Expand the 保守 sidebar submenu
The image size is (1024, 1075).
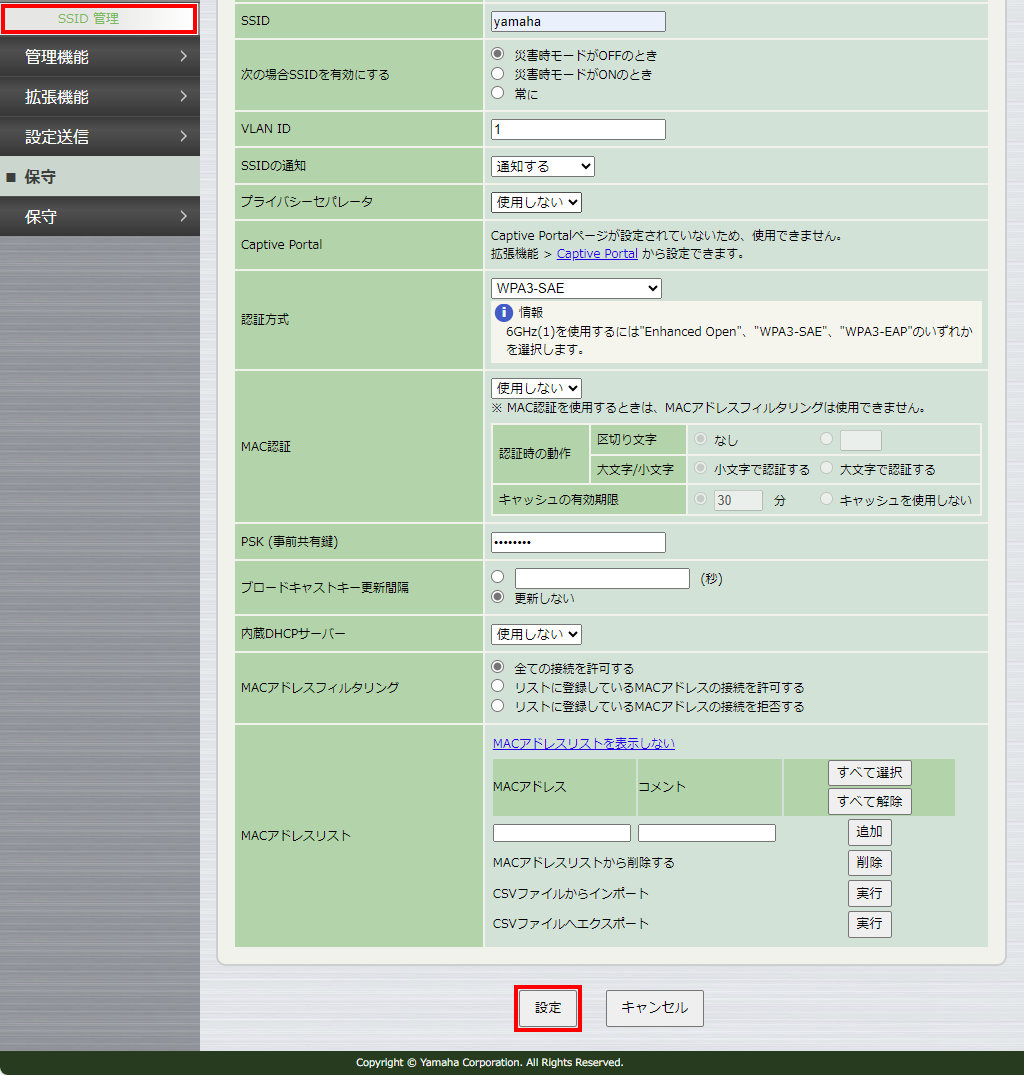[x=100, y=216]
